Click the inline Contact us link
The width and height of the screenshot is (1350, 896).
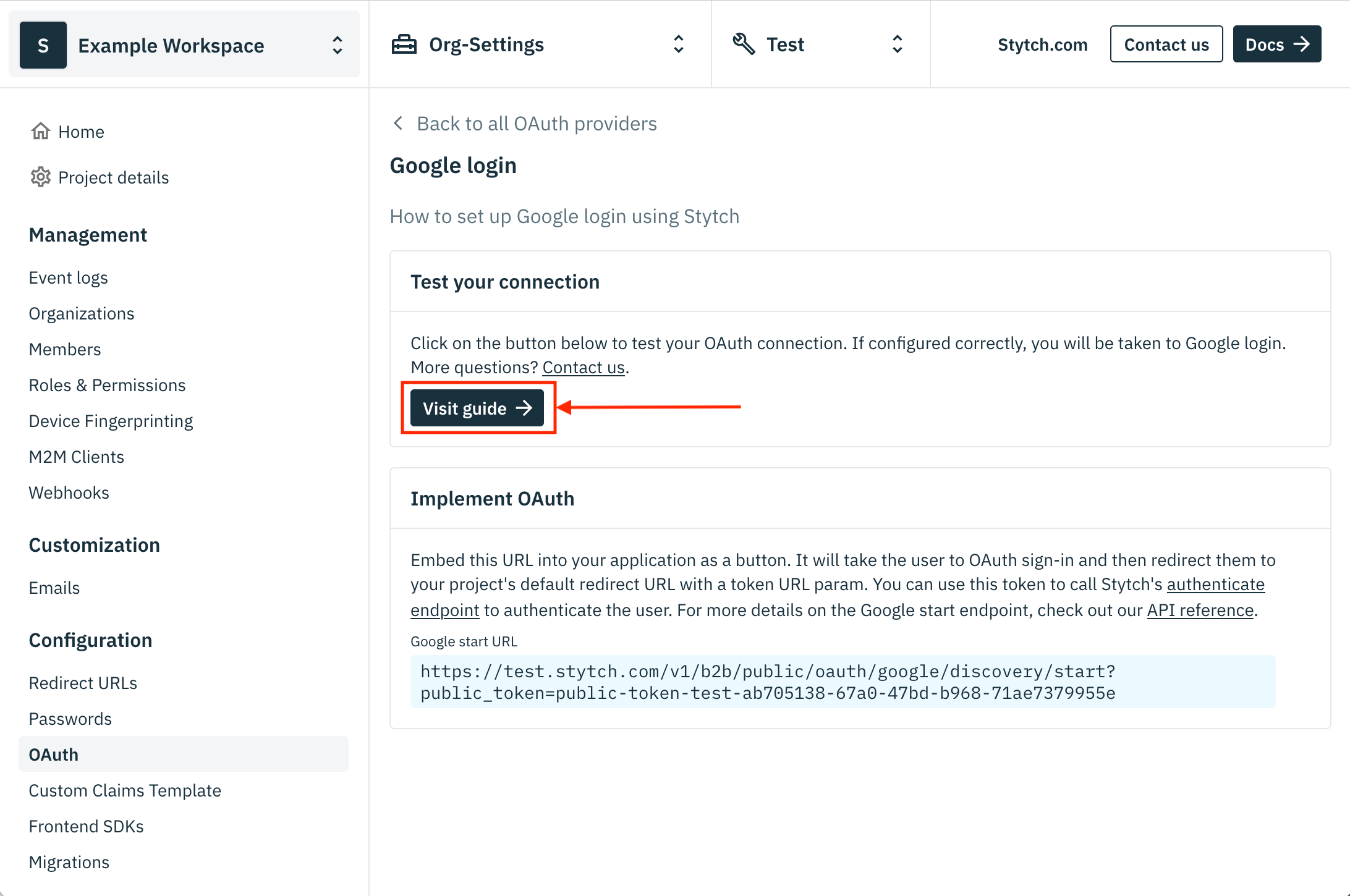[584, 367]
